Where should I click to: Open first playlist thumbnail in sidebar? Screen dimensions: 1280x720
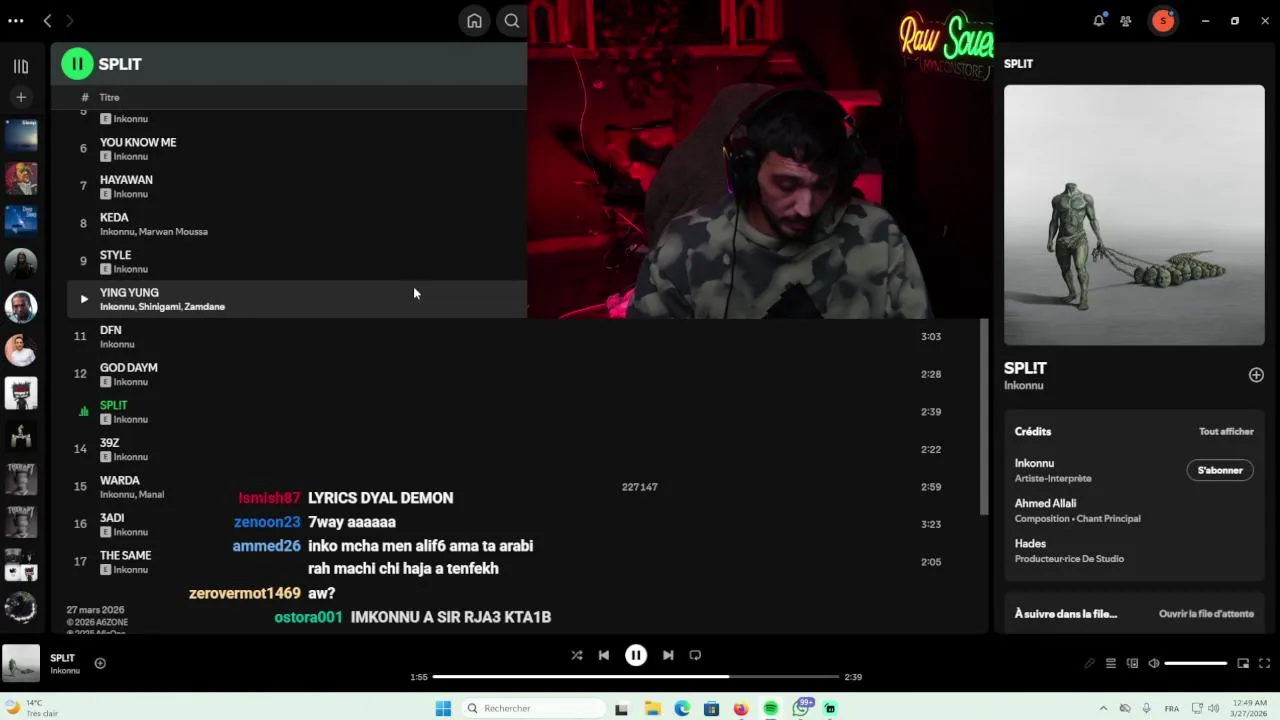pos(21,135)
